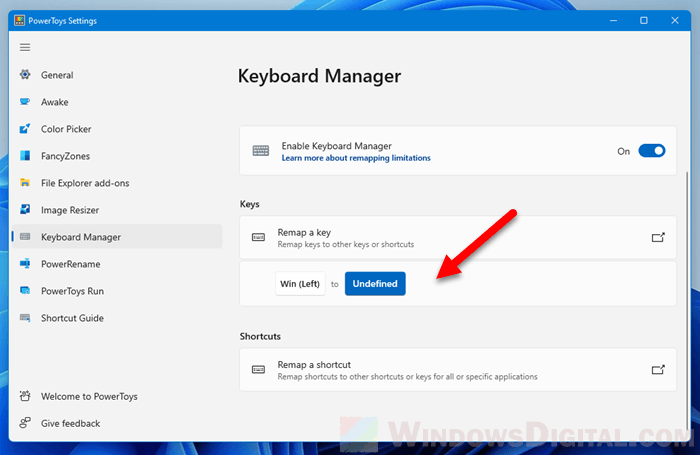Screen dimensions: 700x455
Task: Click the Welcome to PowerToys icon
Action: (x=25, y=396)
